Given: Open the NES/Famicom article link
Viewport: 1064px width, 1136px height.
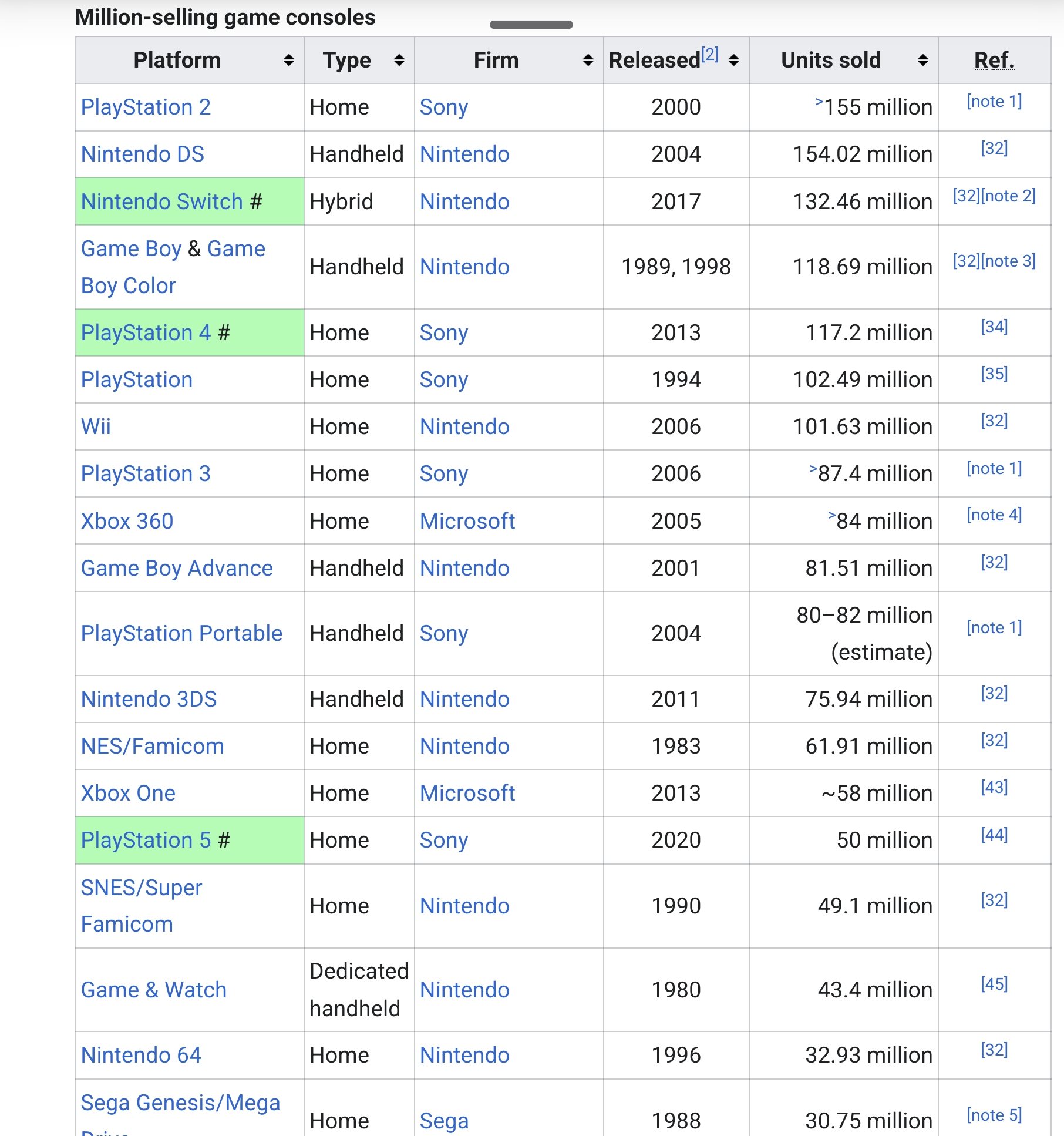Looking at the screenshot, I should (153, 746).
